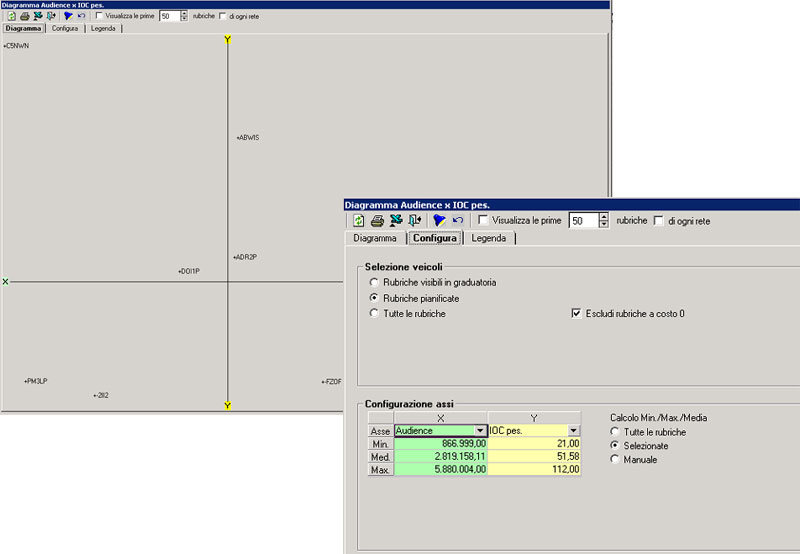Click the front window's rubriche count stepper arrows
This screenshot has width=800, height=554.
tap(603, 220)
